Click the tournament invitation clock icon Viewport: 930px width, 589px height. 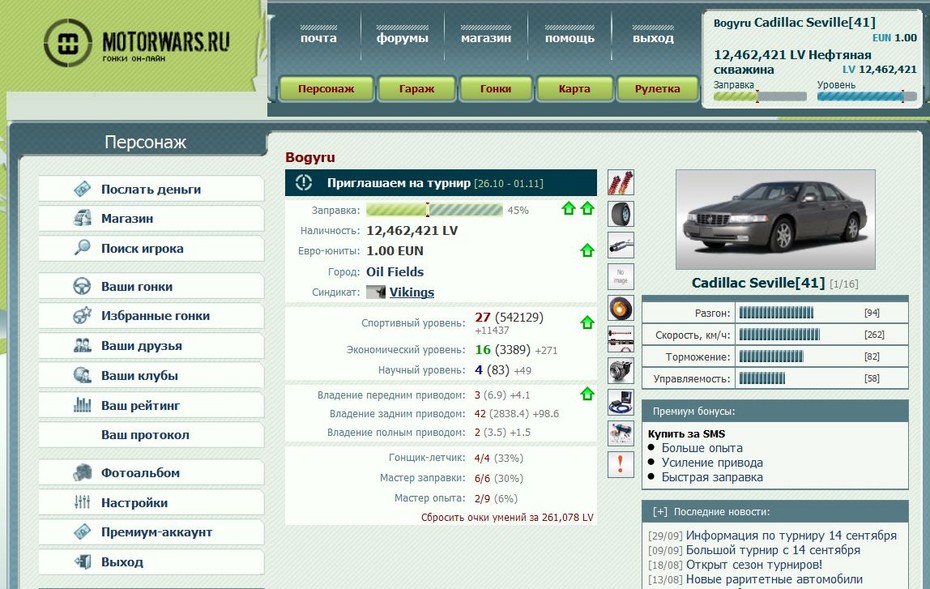(304, 183)
